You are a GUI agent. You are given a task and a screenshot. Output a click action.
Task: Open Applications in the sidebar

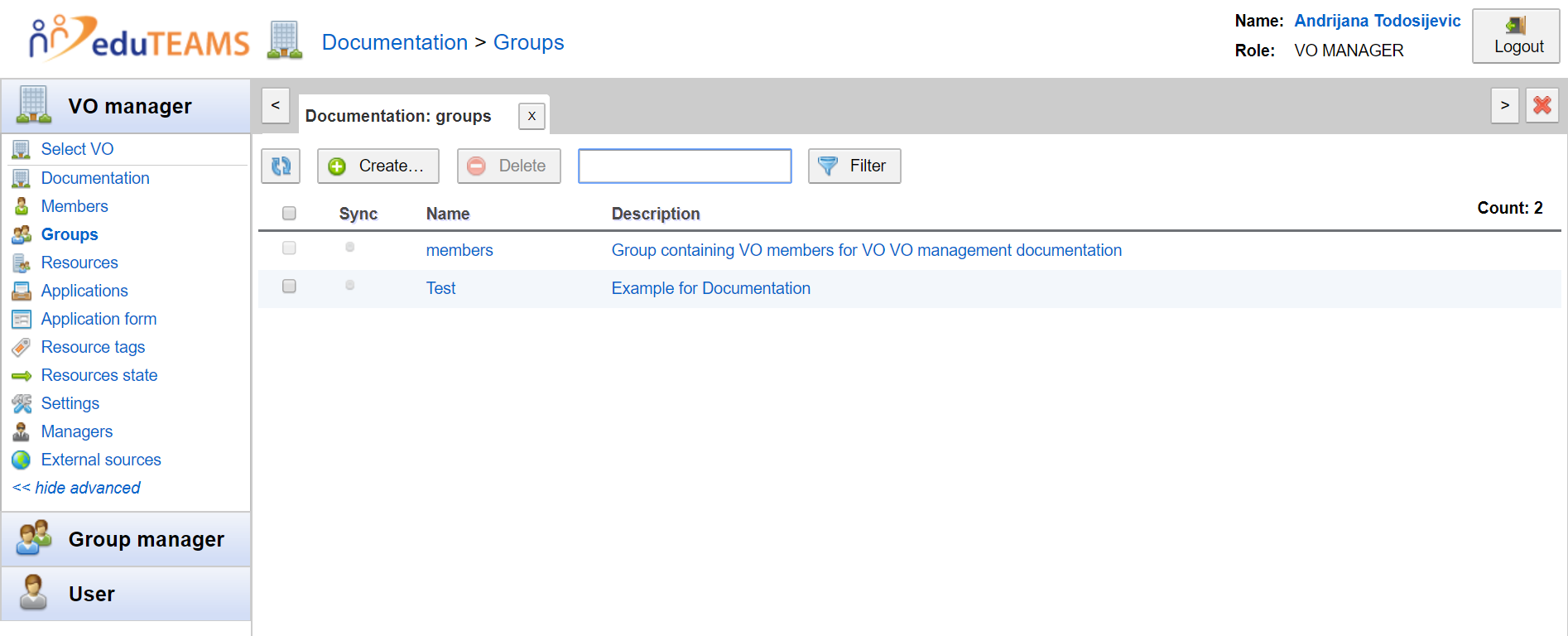[84, 291]
